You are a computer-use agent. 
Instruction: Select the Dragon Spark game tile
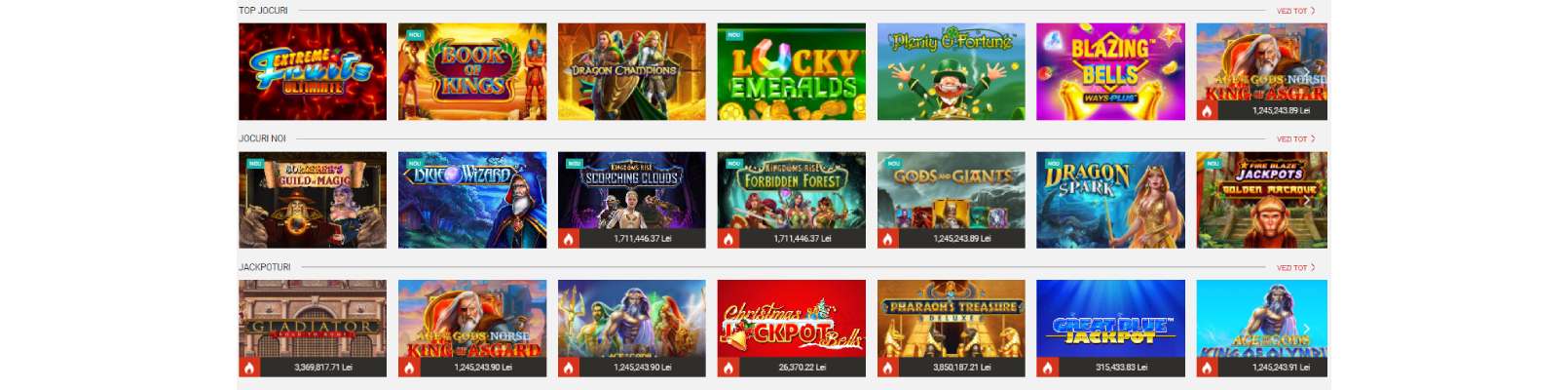coord(1111,200)
